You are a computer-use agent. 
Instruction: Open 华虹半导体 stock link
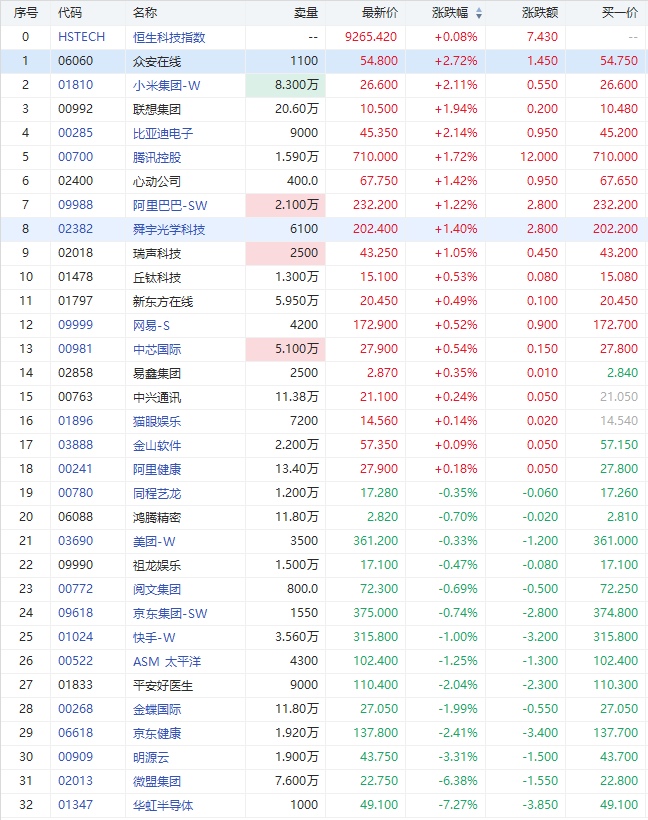click(163, 806)
